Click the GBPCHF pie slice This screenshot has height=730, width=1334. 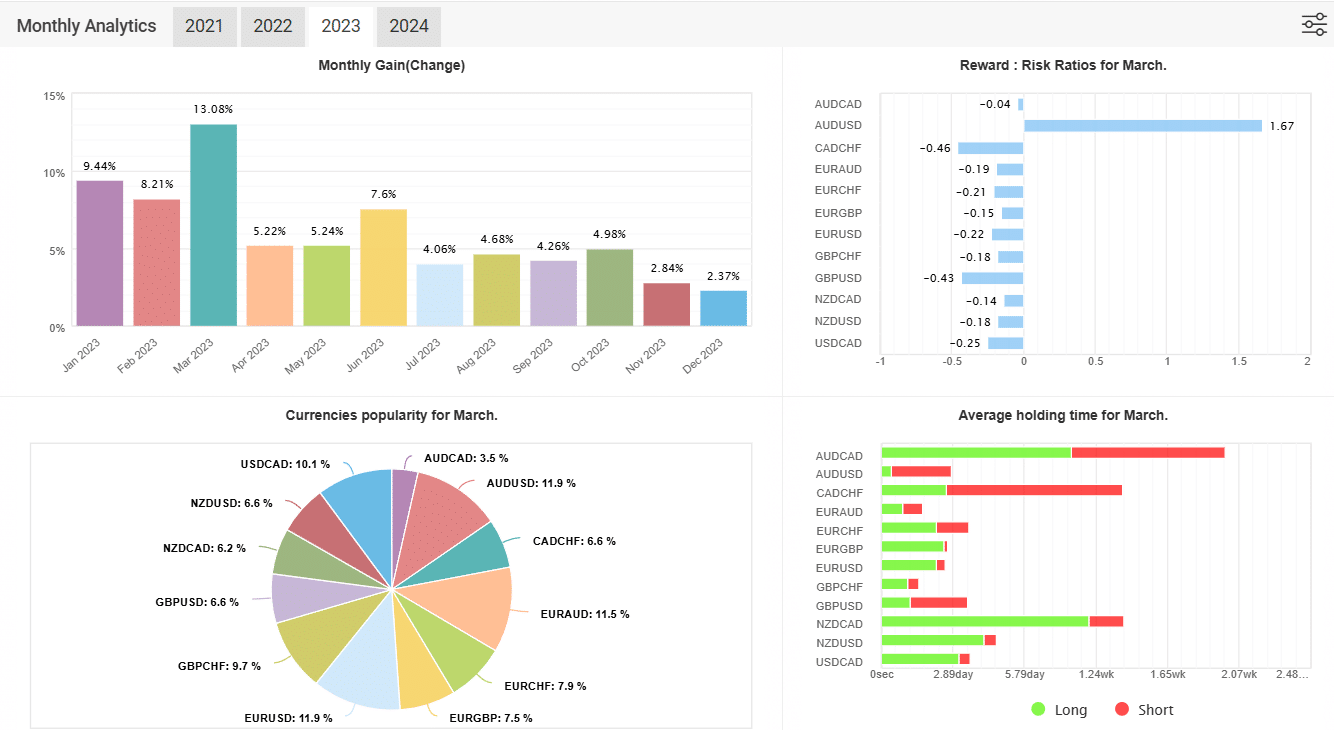tap(313, 644)
